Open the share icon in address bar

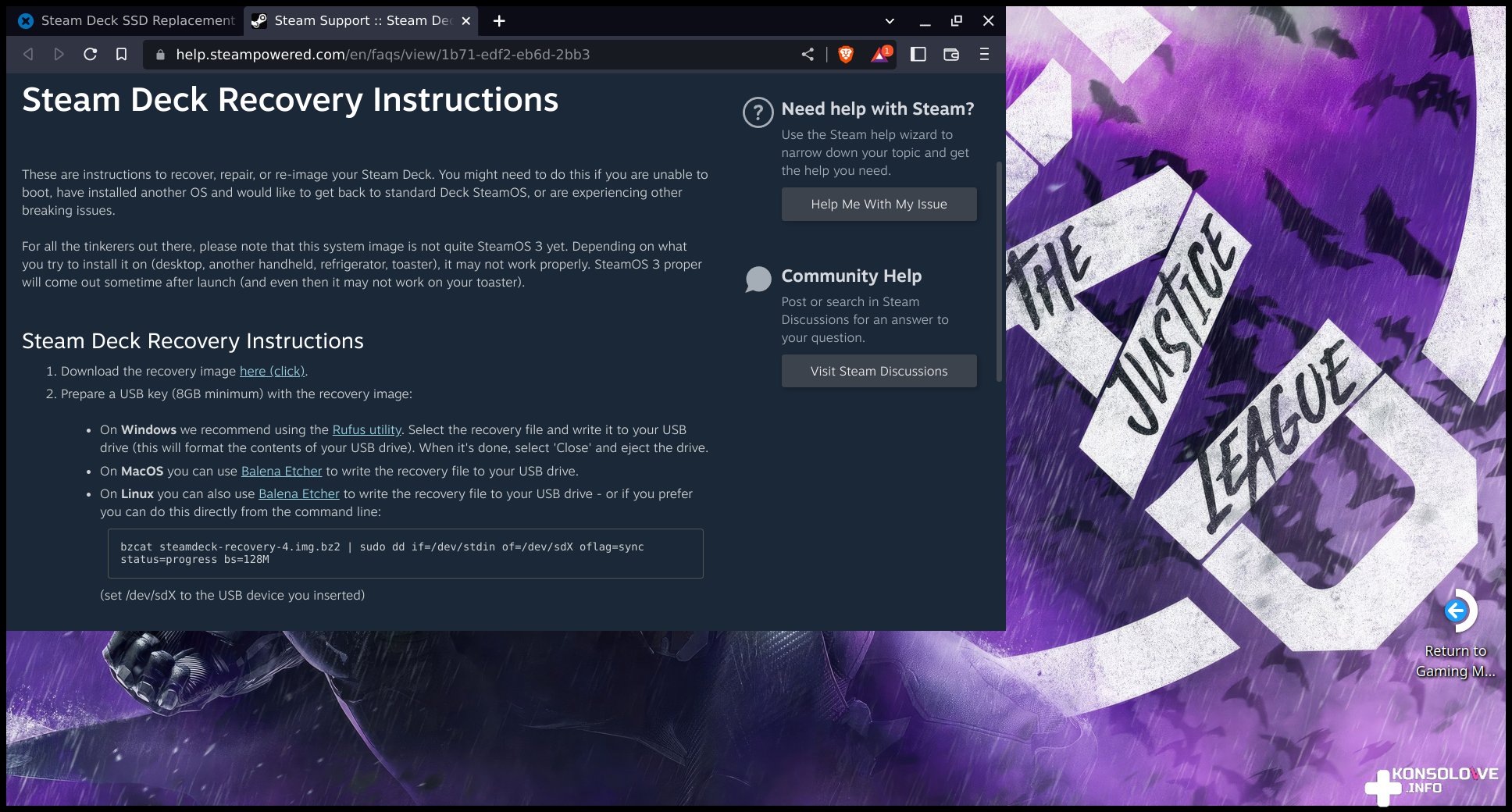808,54
